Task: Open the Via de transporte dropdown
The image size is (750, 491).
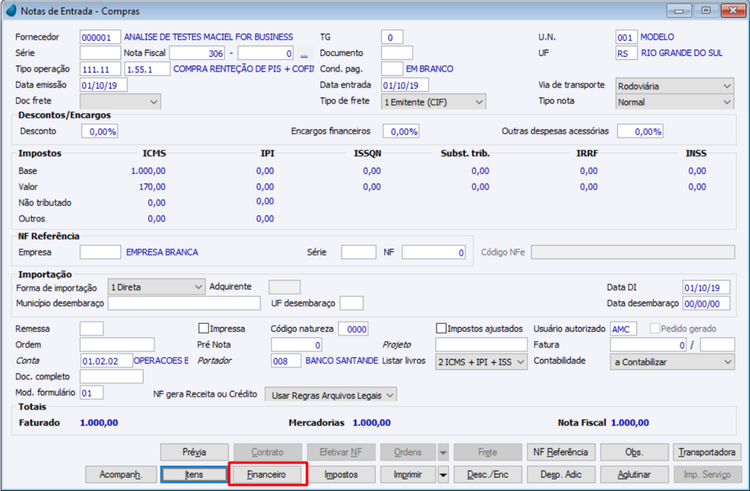Action: [x=674, y=86]
